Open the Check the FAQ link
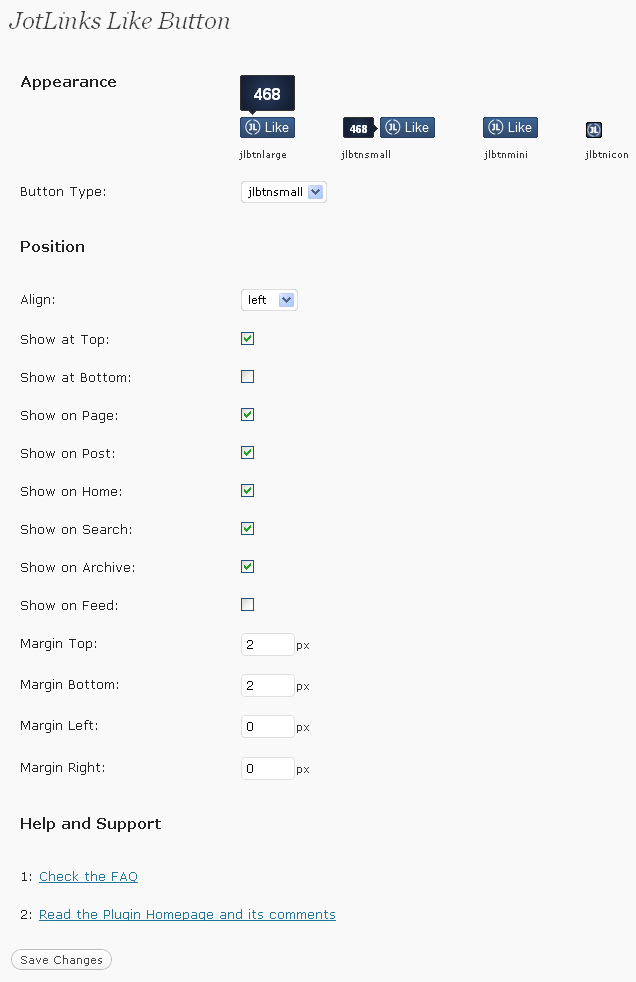This screenshot has width=636, height=982. pyautogui.click(x=88, y=877)
